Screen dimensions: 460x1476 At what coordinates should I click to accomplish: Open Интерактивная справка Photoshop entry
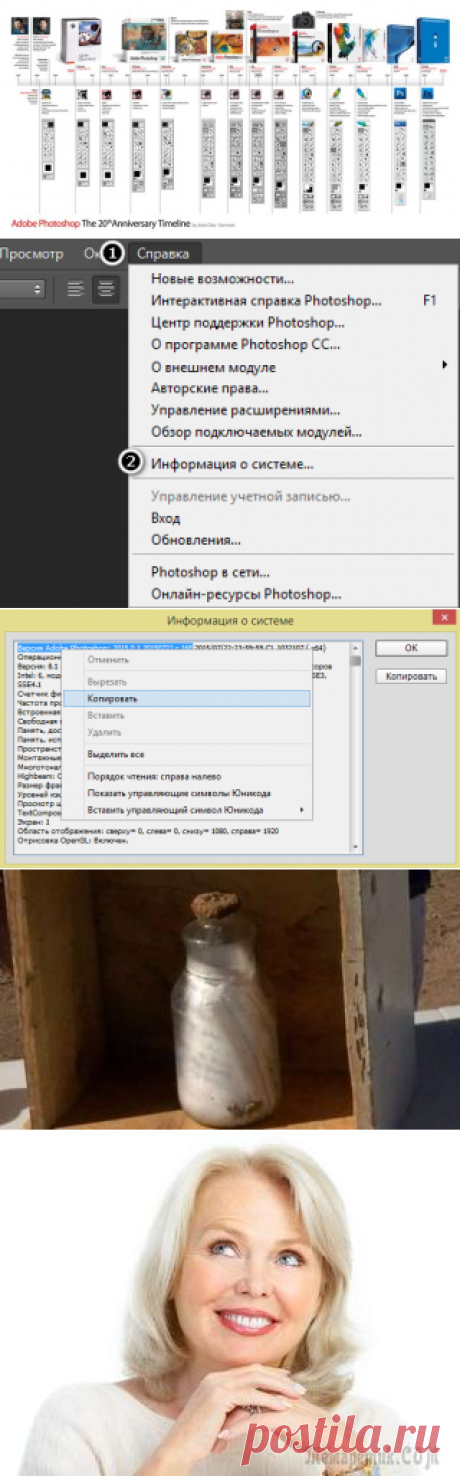(x=266, y=301)
